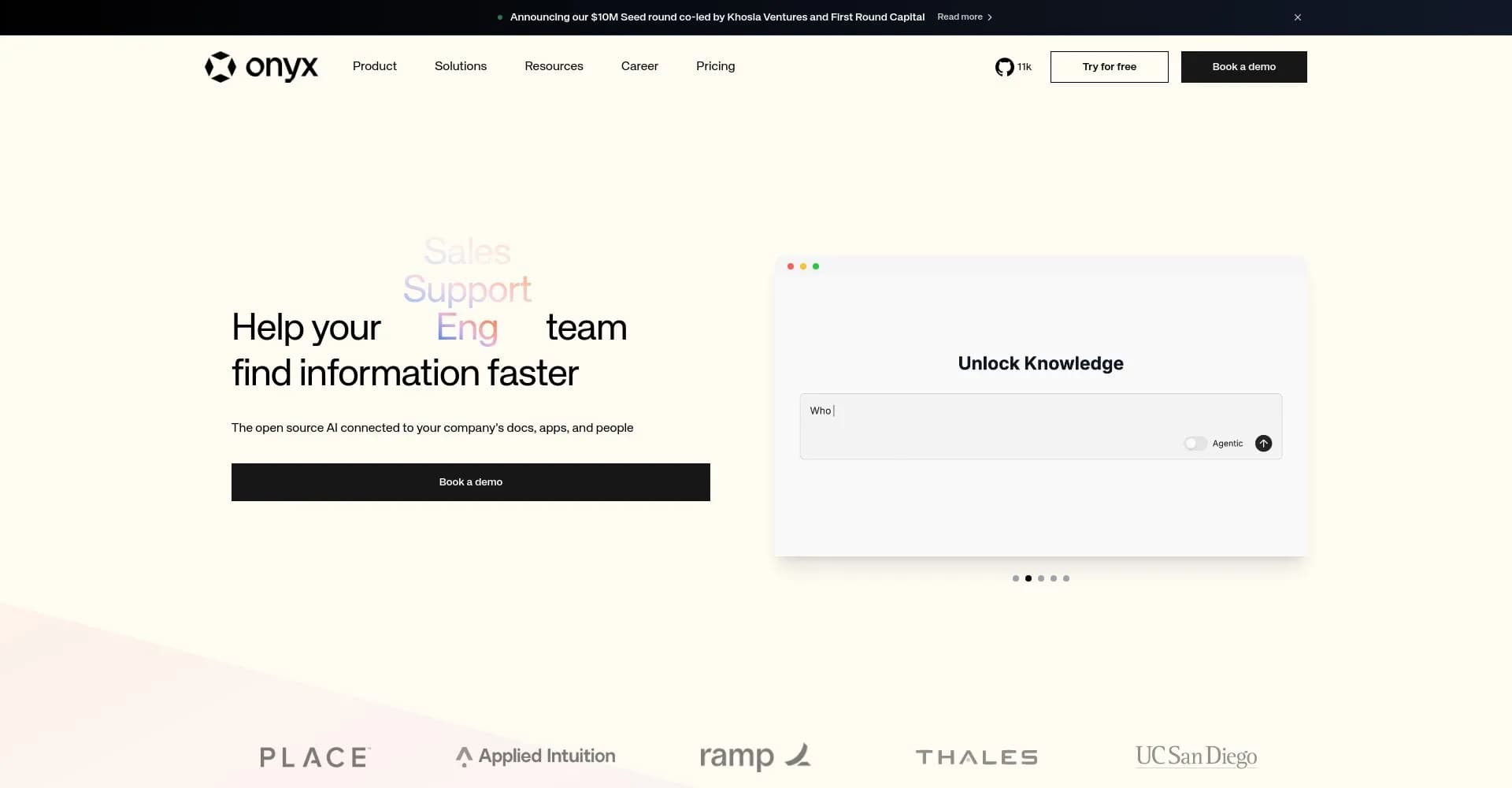
Task: Click the Onyx logo in the header
Action: coord(261,67)
